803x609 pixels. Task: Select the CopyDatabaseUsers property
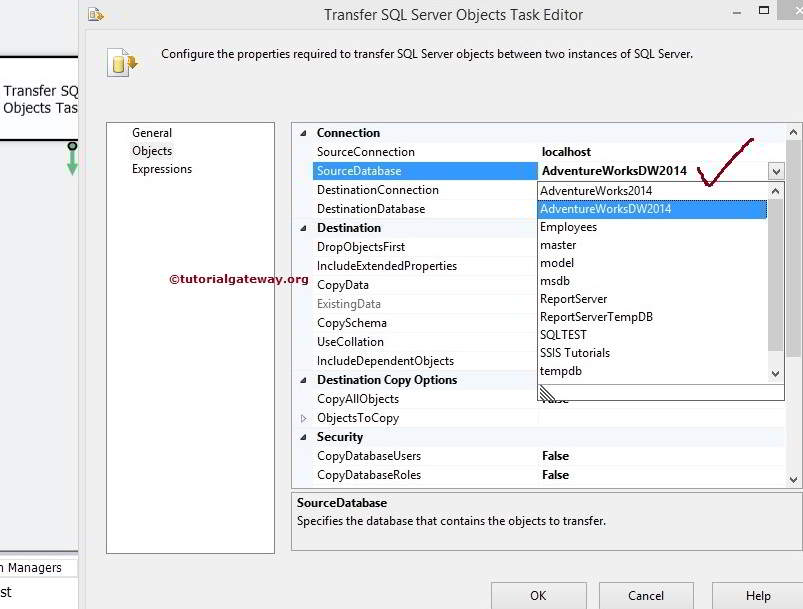pos(425,456)
